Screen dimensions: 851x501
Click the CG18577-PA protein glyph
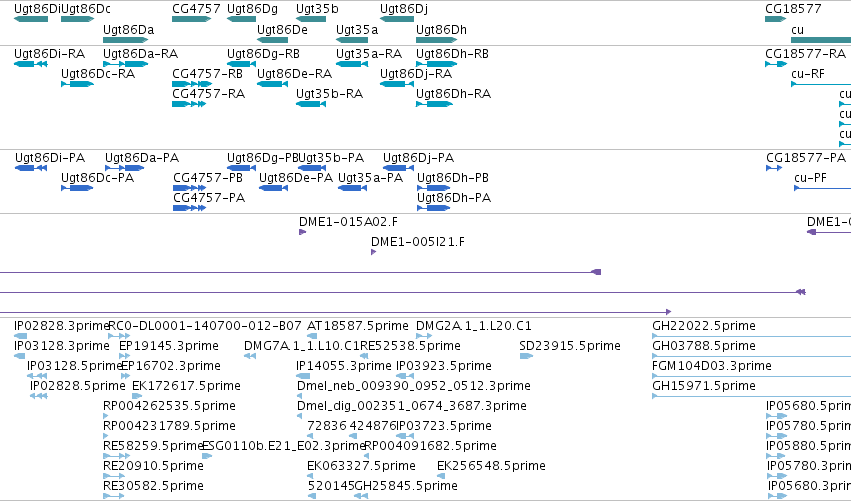[774, 168]
